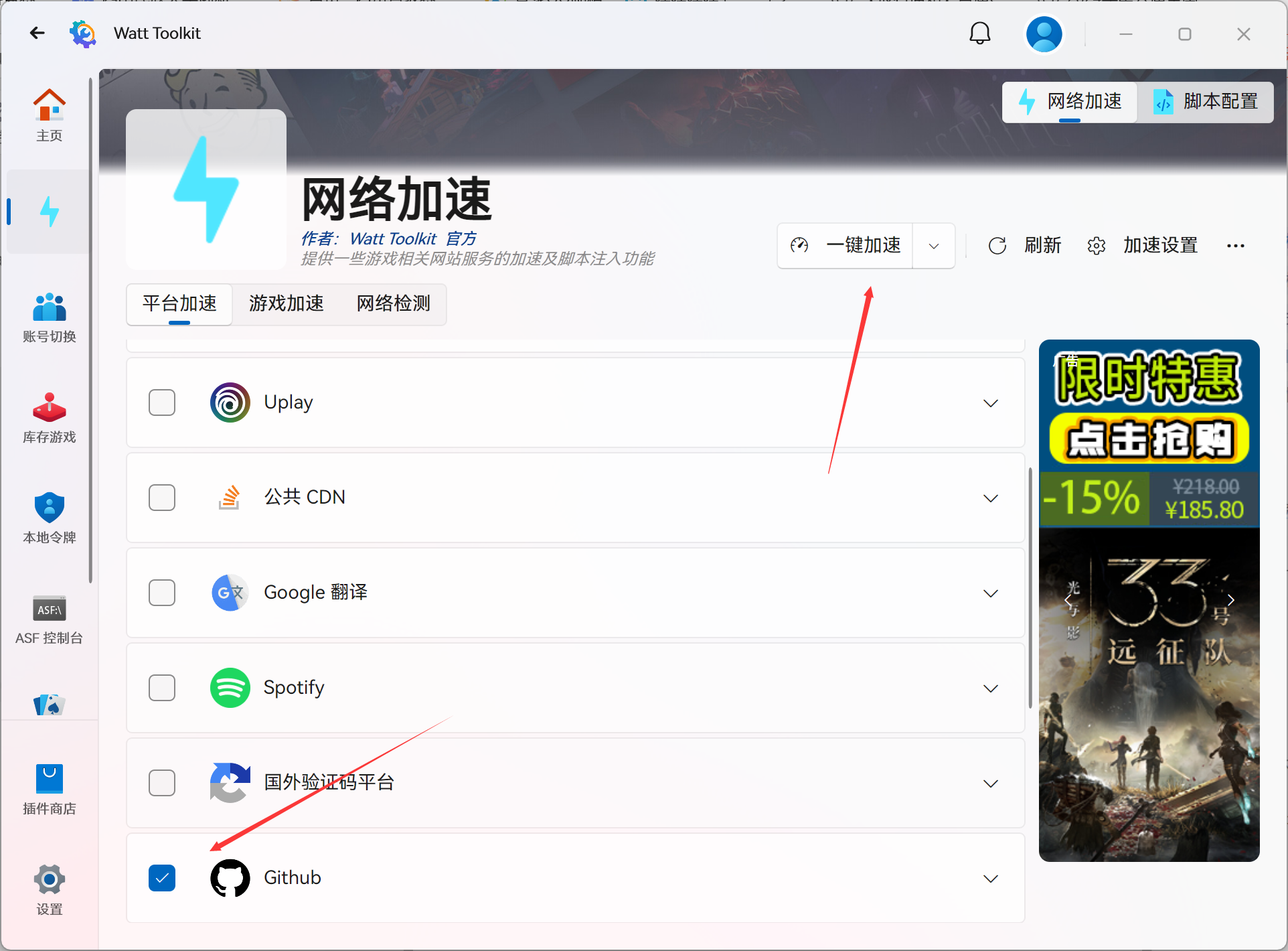The height and width of the screenshot is (951, 1288).
Task: Switch to the 脚本配置 tab
Action: [1206, 102]
